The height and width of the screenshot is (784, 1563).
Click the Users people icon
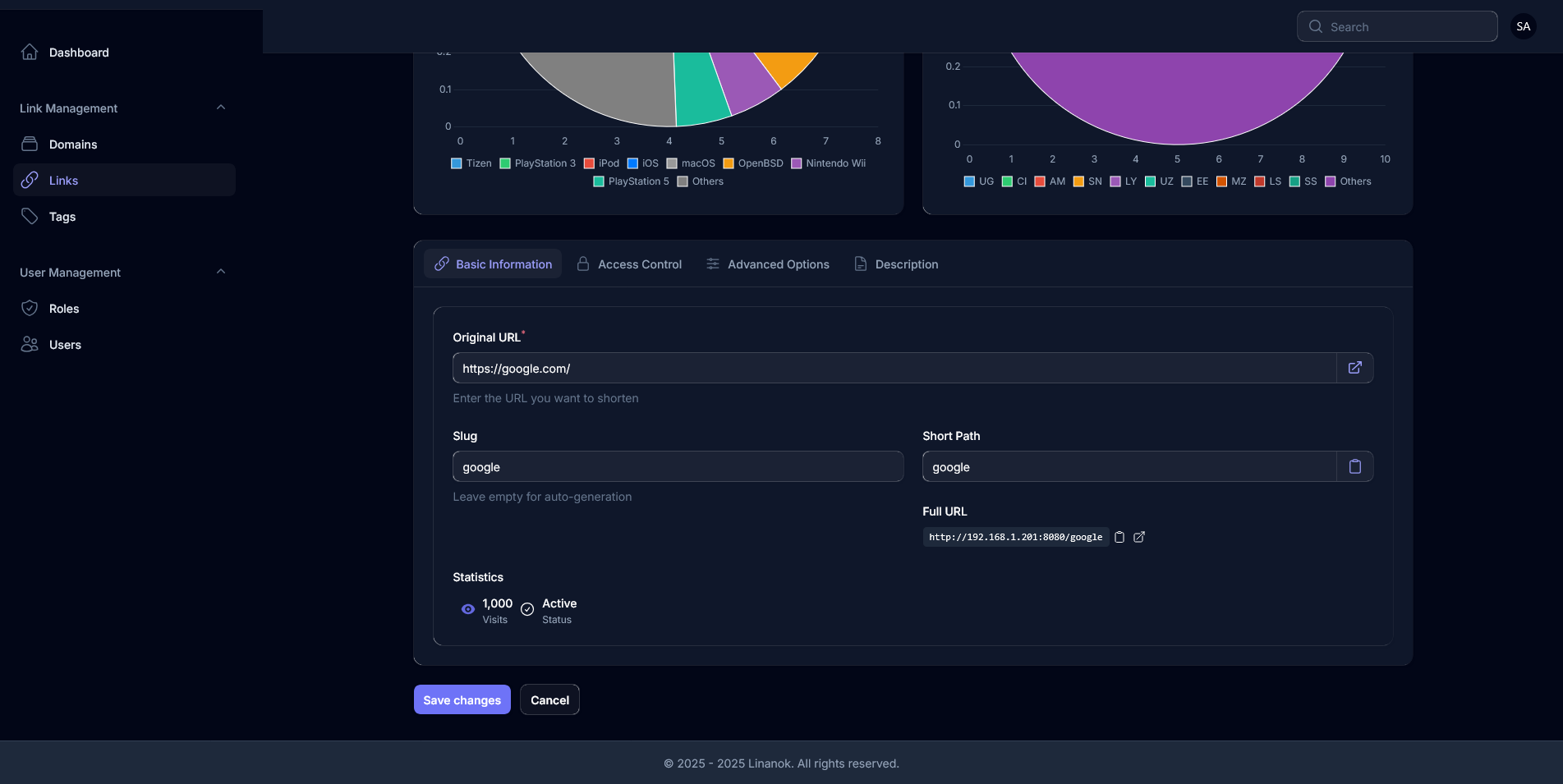pyautogui.click(x=30, y=344)
